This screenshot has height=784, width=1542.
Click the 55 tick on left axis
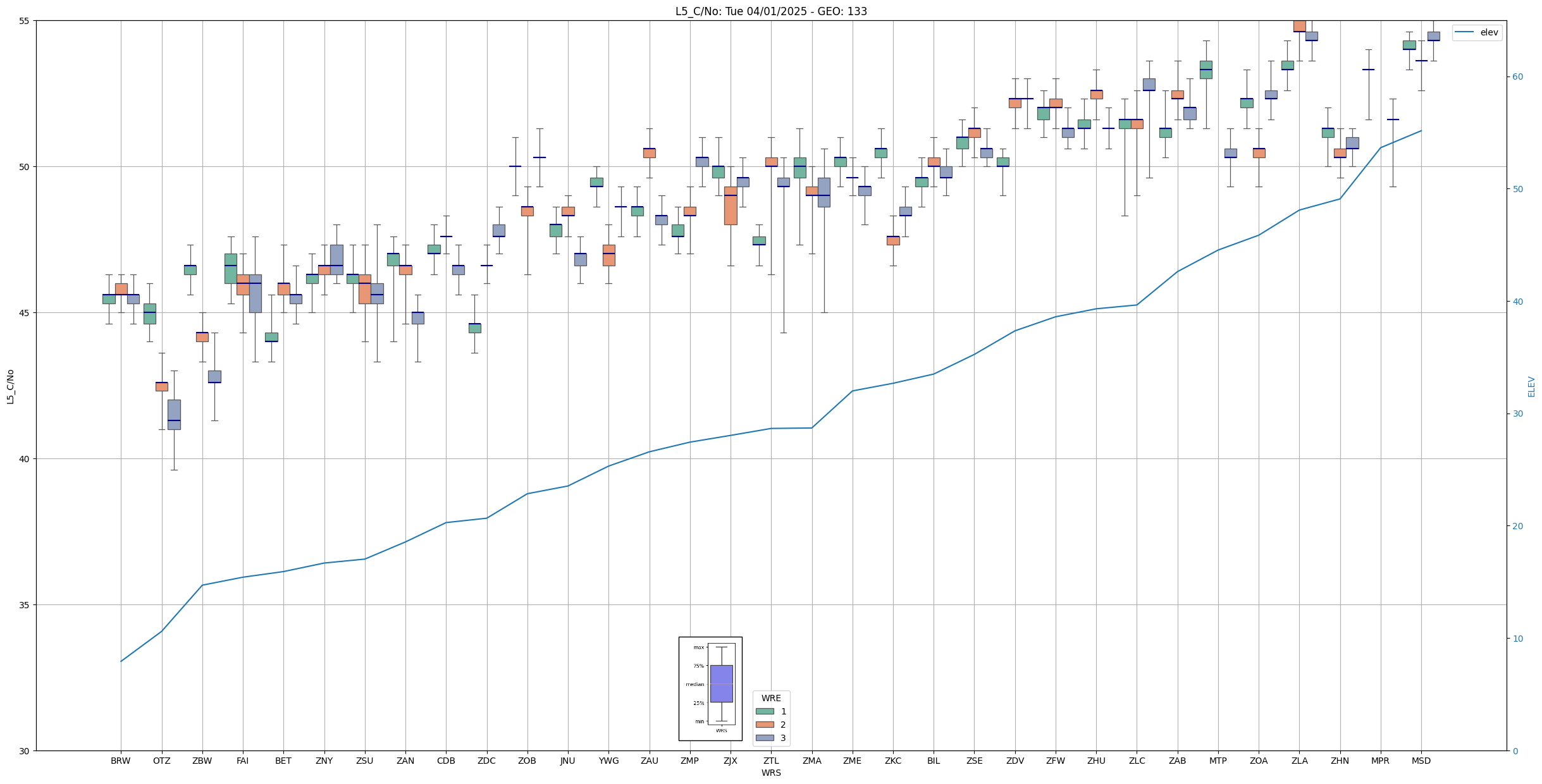(25, 21)
